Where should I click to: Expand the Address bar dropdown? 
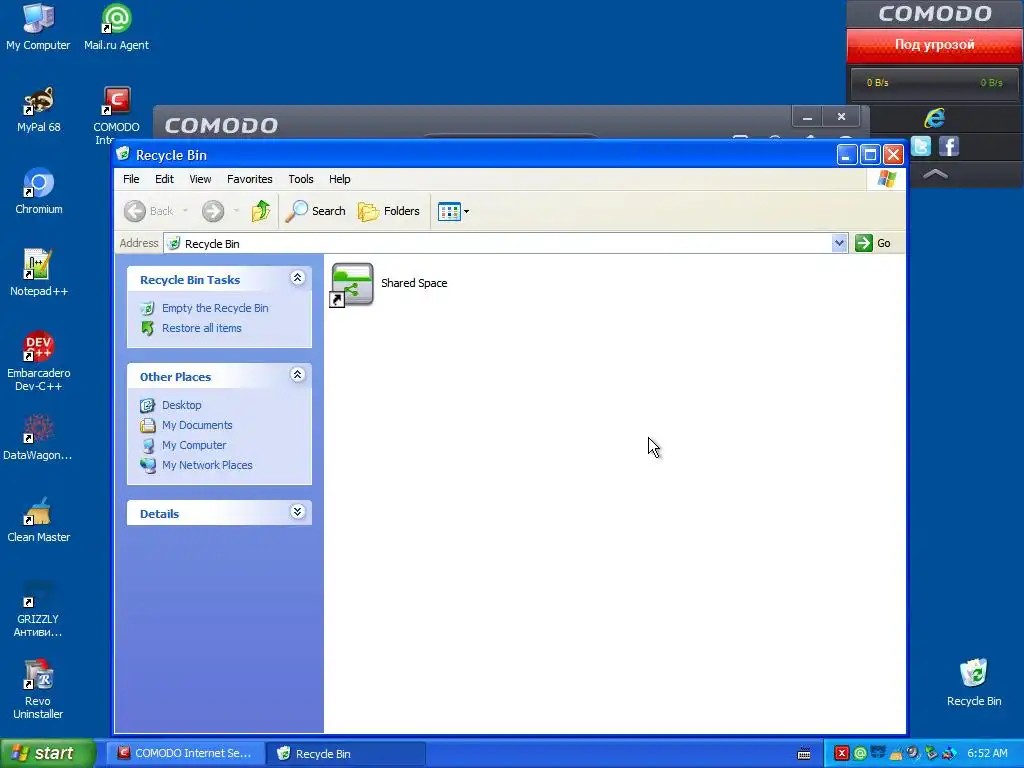(839, 244)
